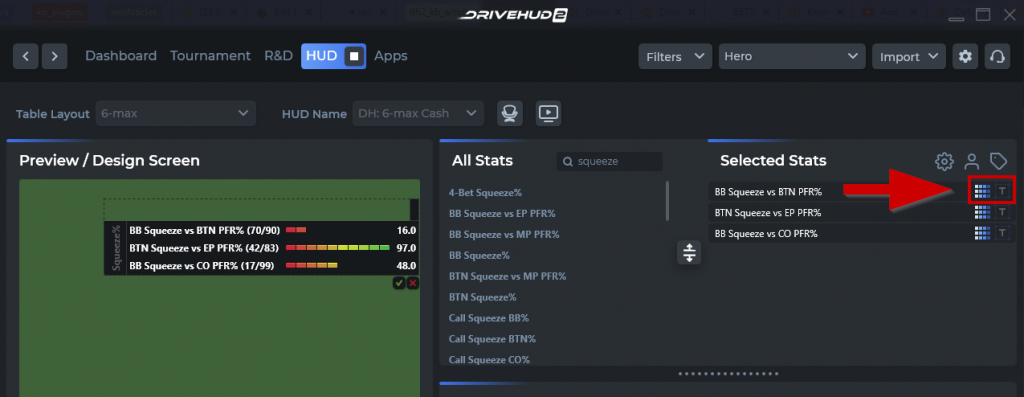Viewport: 1024px width, 397px height.
Task: Switch to the Tournament tab
Action: pyautogui.click(x=210, y=56)
